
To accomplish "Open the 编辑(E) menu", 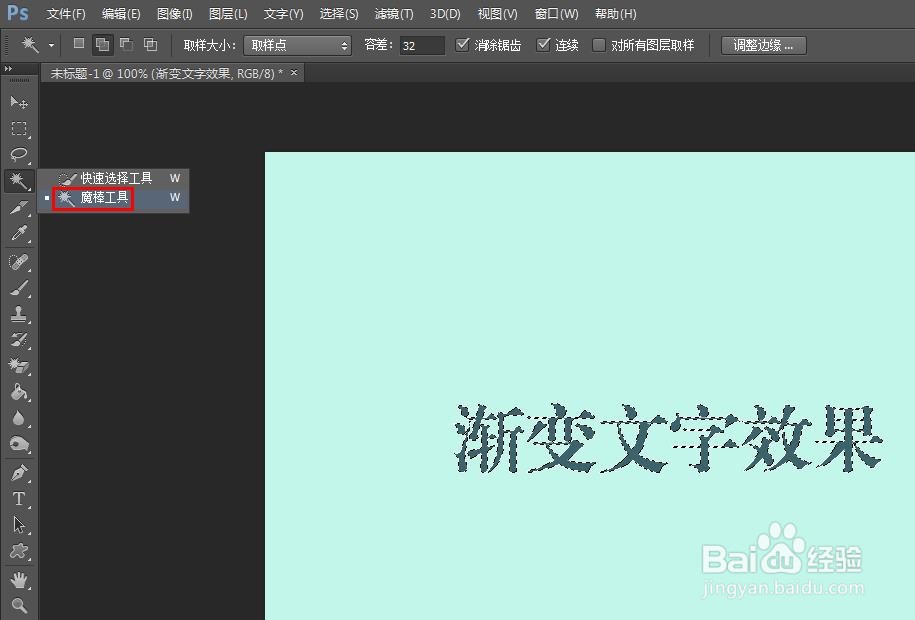I will click(x=121, y=13).
